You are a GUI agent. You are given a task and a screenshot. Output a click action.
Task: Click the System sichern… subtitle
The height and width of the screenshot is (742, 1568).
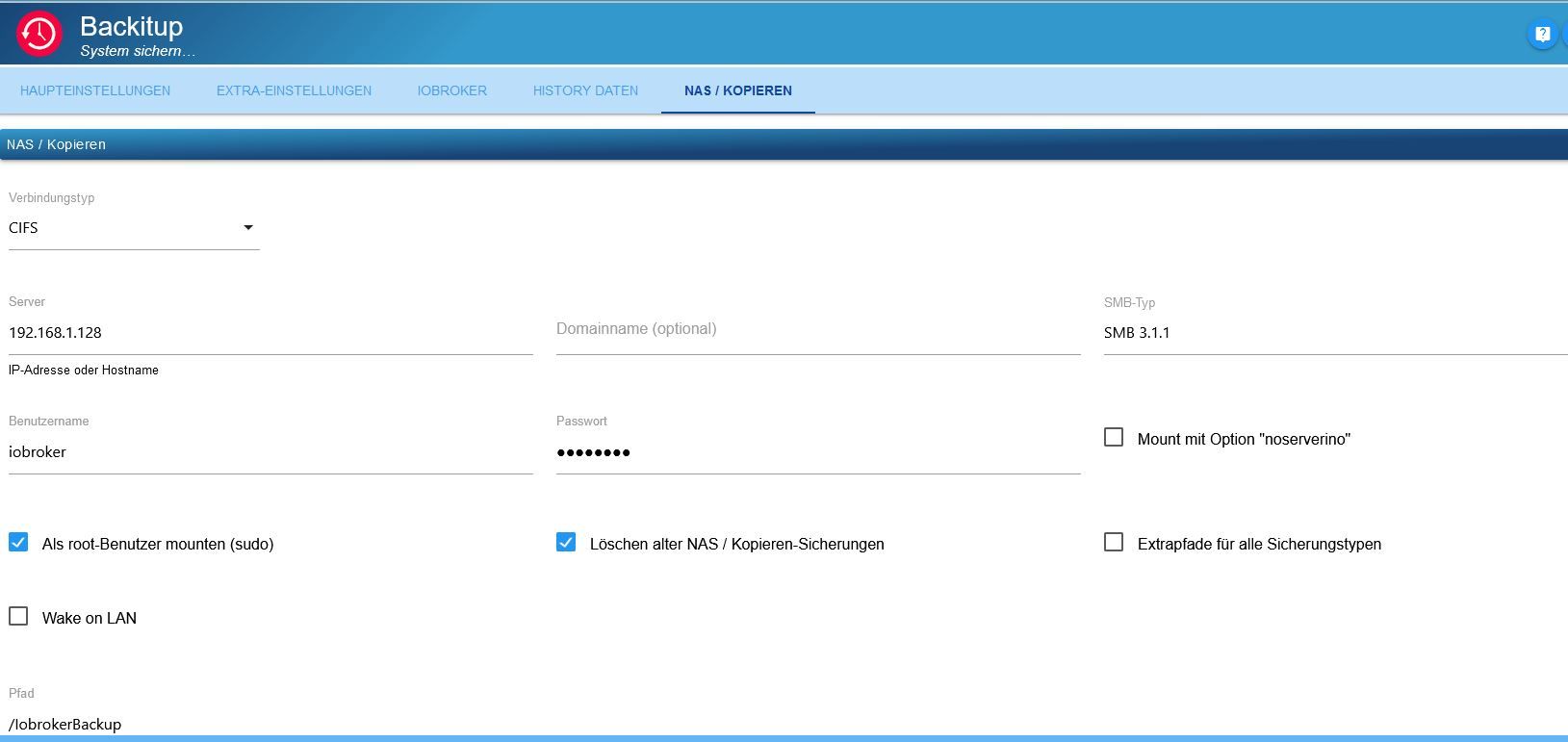[x=138, y=51]
